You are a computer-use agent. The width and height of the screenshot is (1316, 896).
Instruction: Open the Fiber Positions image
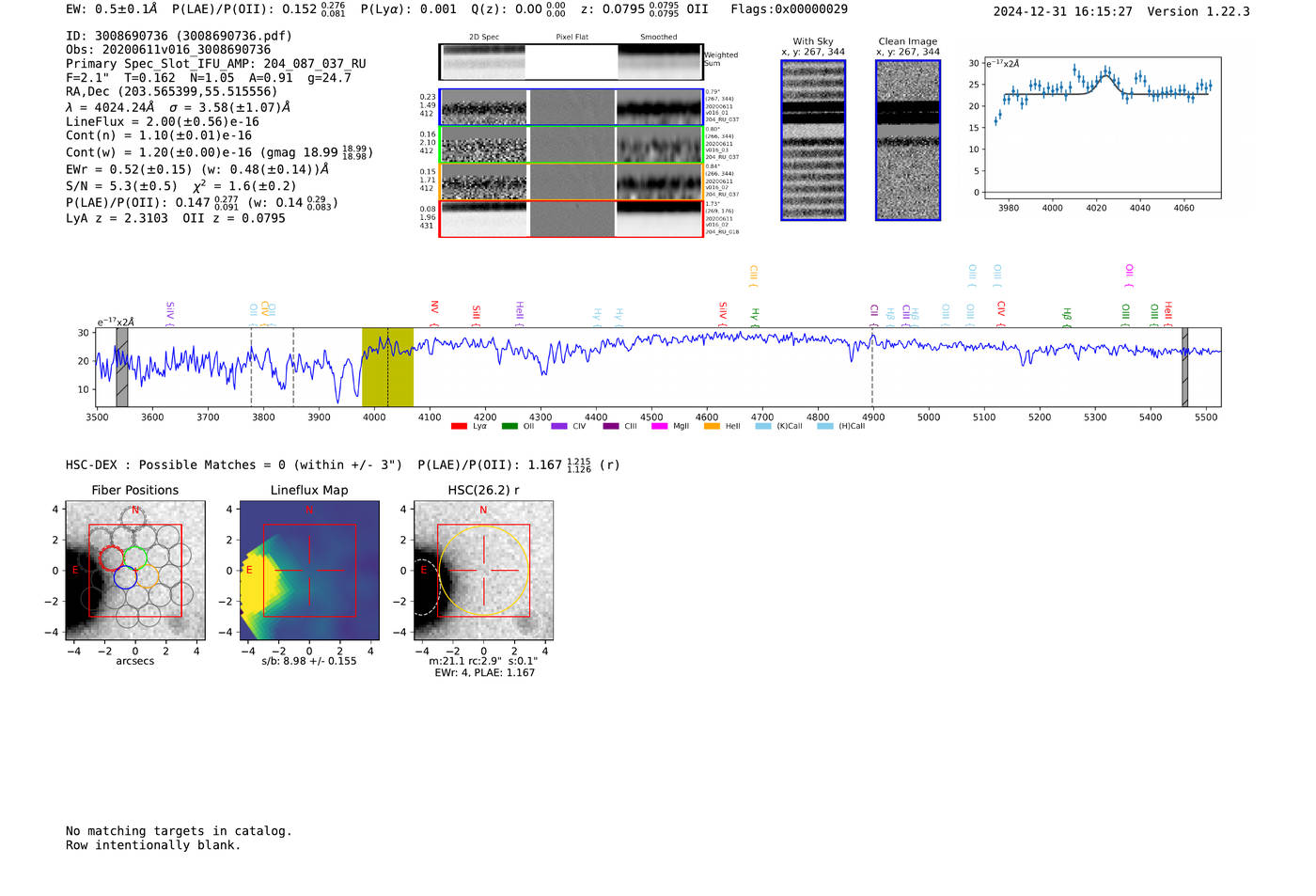(135, 571)
